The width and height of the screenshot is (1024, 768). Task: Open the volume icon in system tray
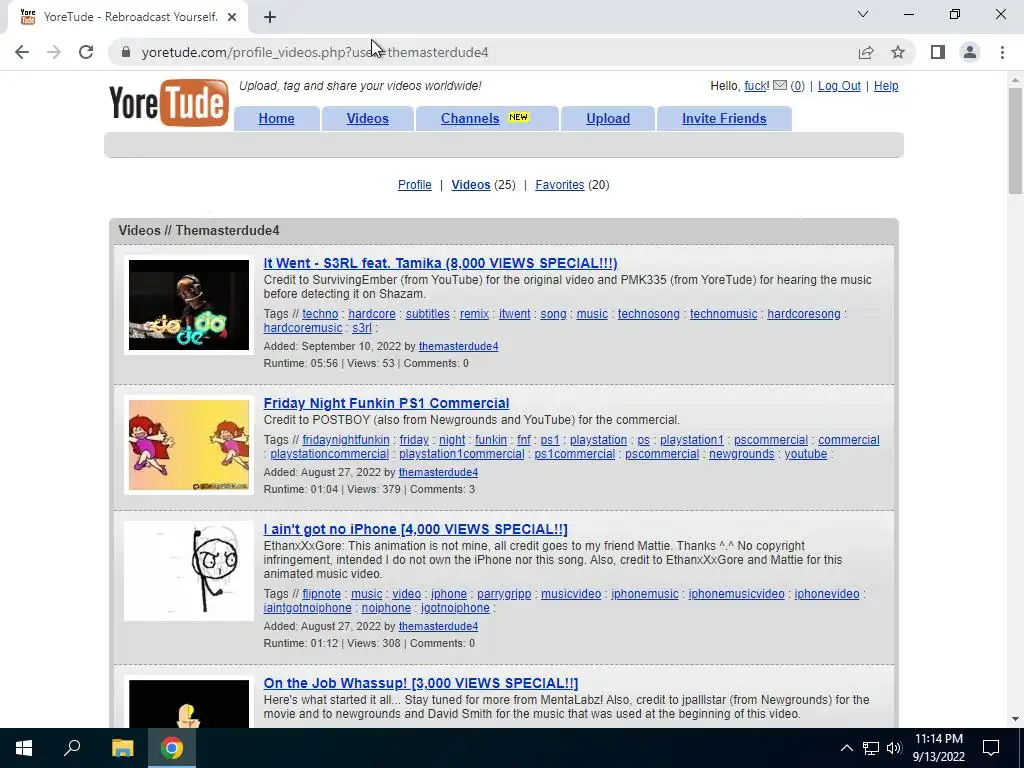point(894,748)
